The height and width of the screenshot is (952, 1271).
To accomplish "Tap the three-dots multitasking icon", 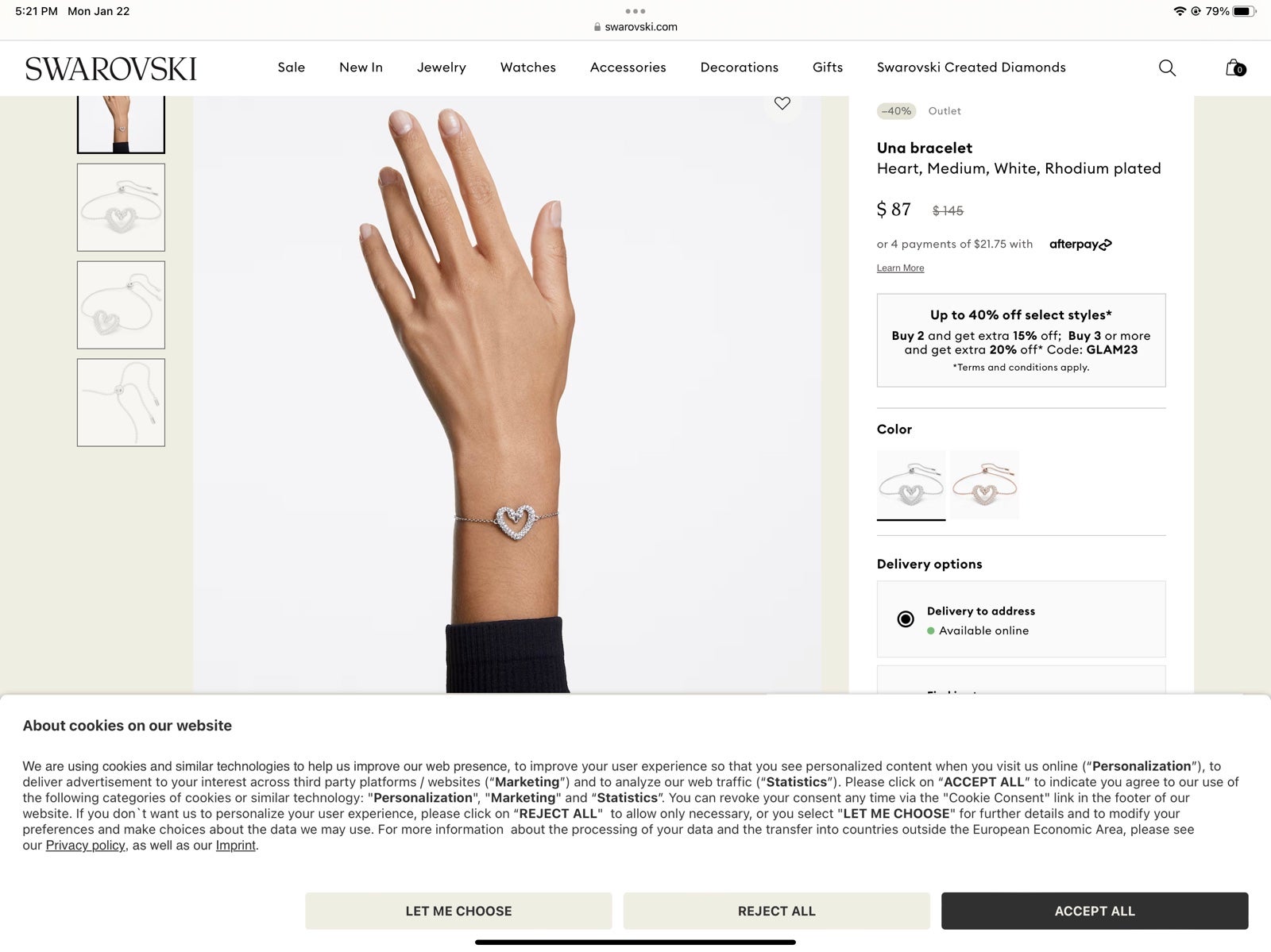I will (635, 11).
